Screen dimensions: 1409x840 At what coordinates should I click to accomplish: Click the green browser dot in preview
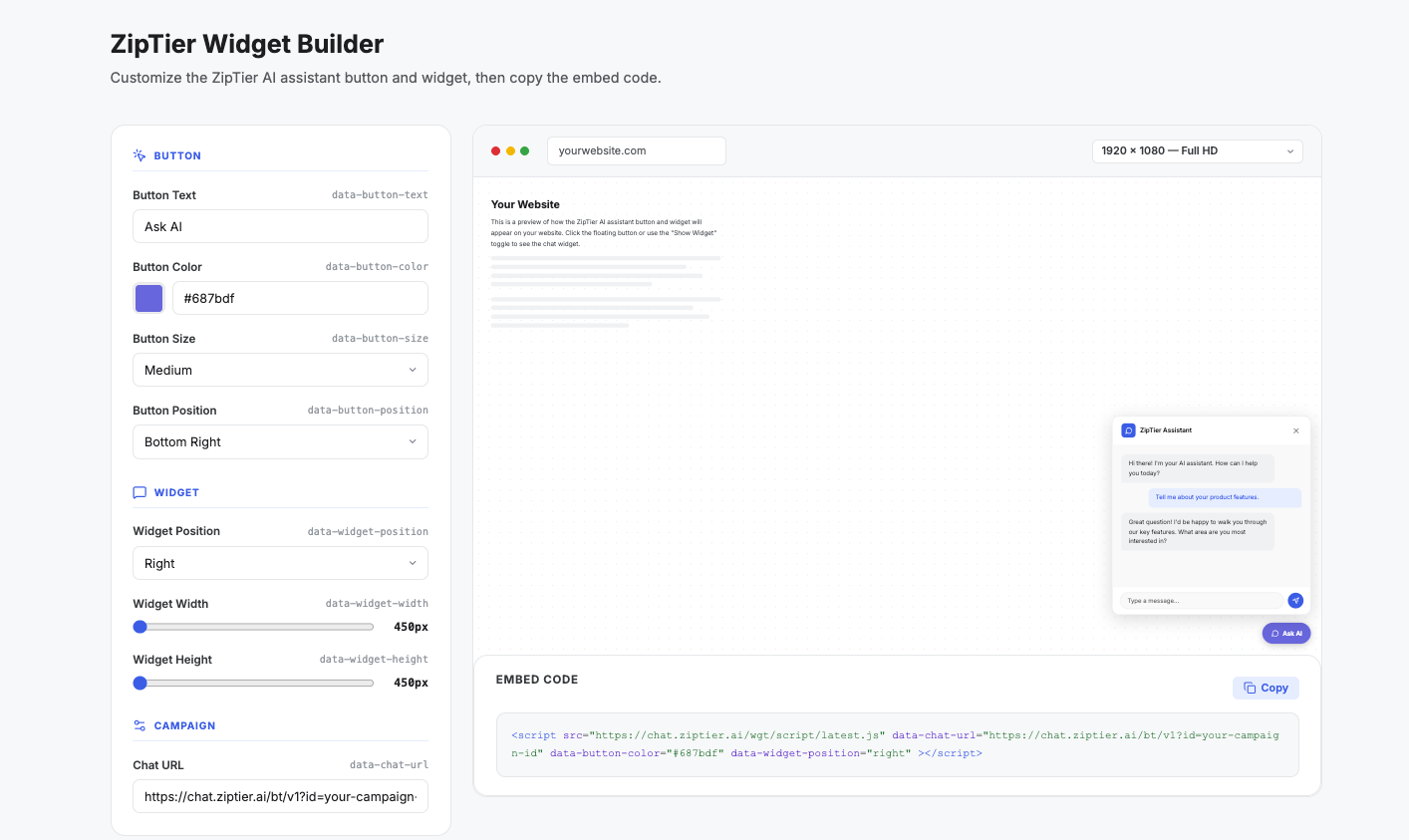[524, 151]
